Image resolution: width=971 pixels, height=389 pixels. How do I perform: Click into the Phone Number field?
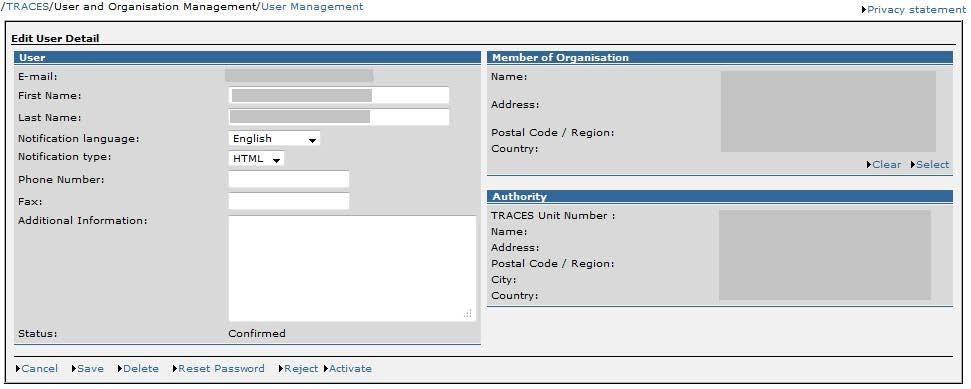(x=289, y=179)
